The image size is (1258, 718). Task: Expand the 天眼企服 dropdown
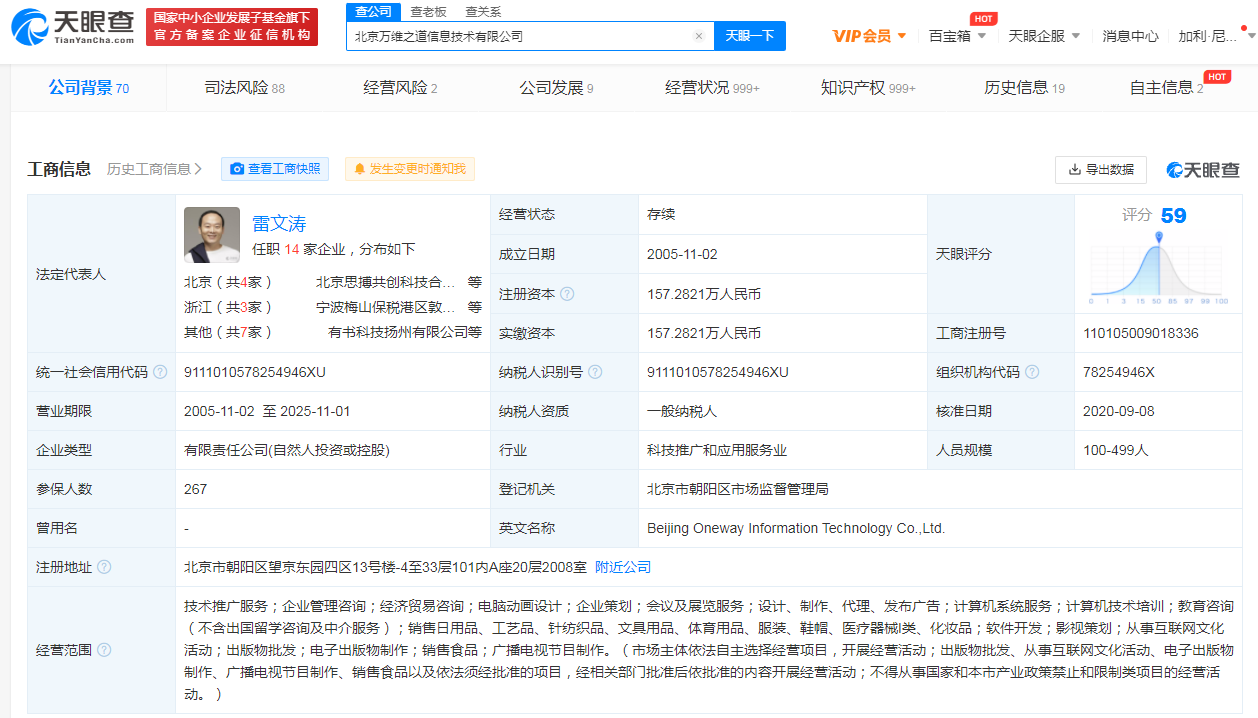[x=1043, y=36]
